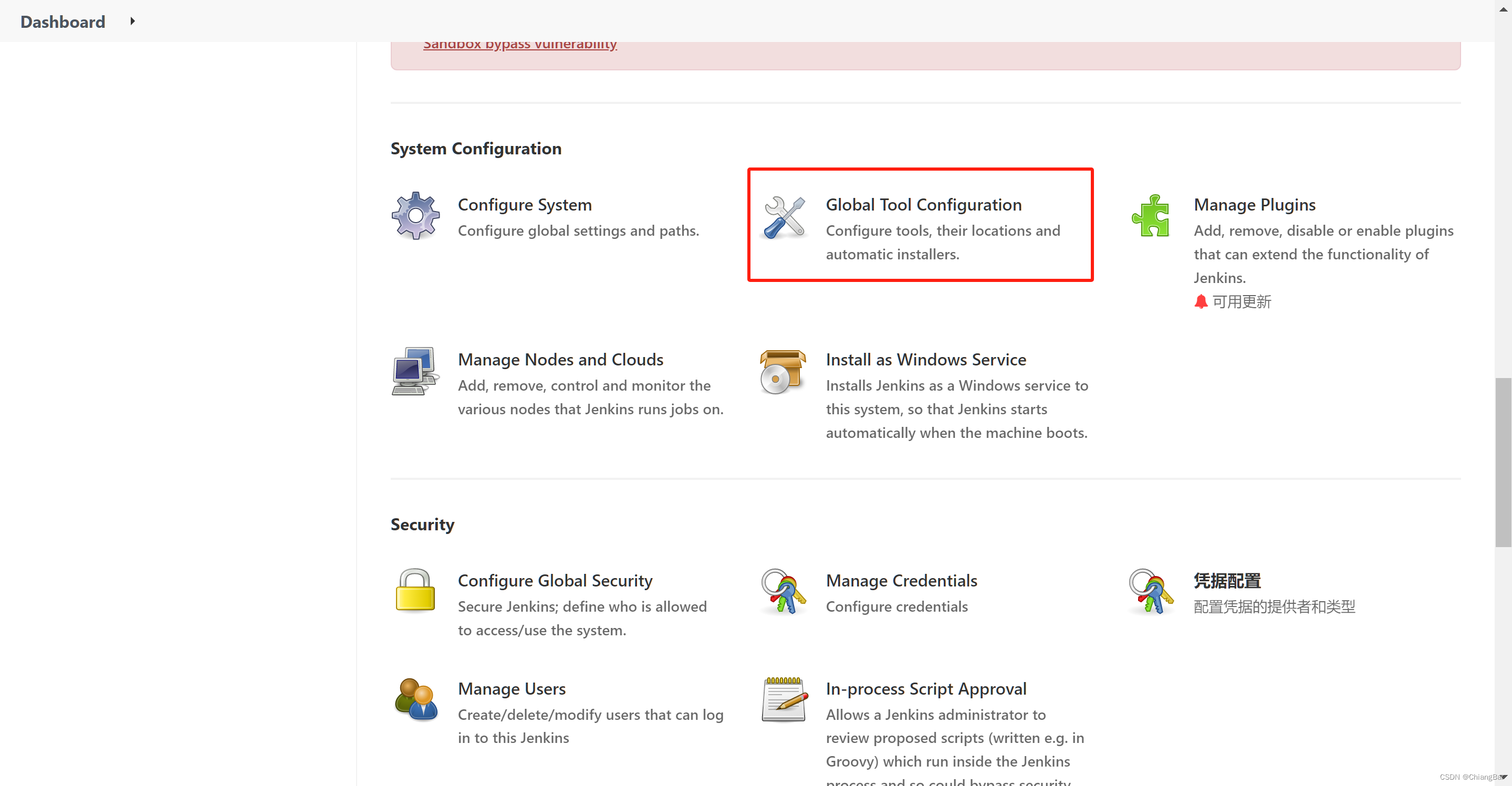
Task: Open In-process Script Approval
Action: 926,688
